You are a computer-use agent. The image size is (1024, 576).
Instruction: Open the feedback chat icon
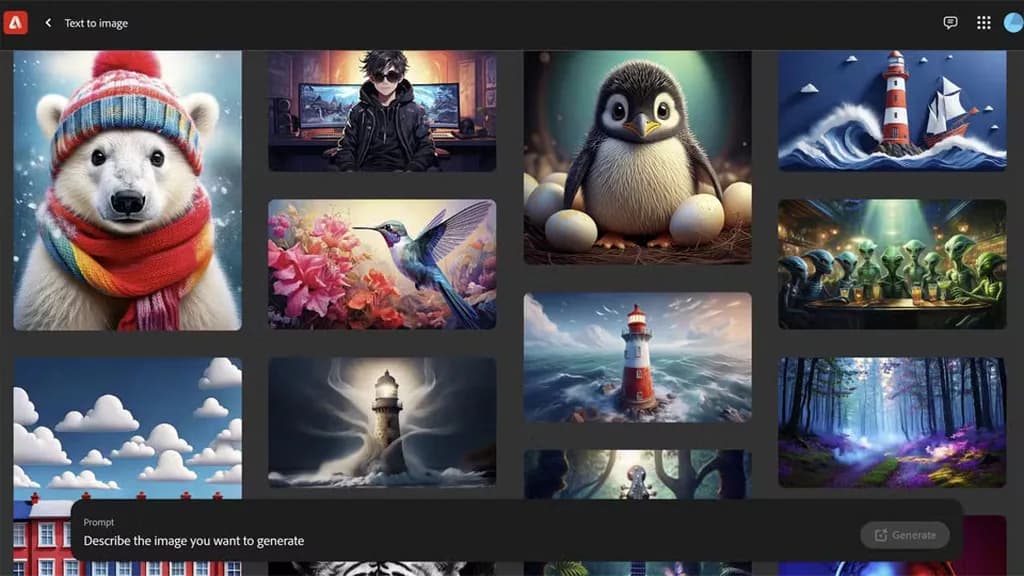coord(950,22)
